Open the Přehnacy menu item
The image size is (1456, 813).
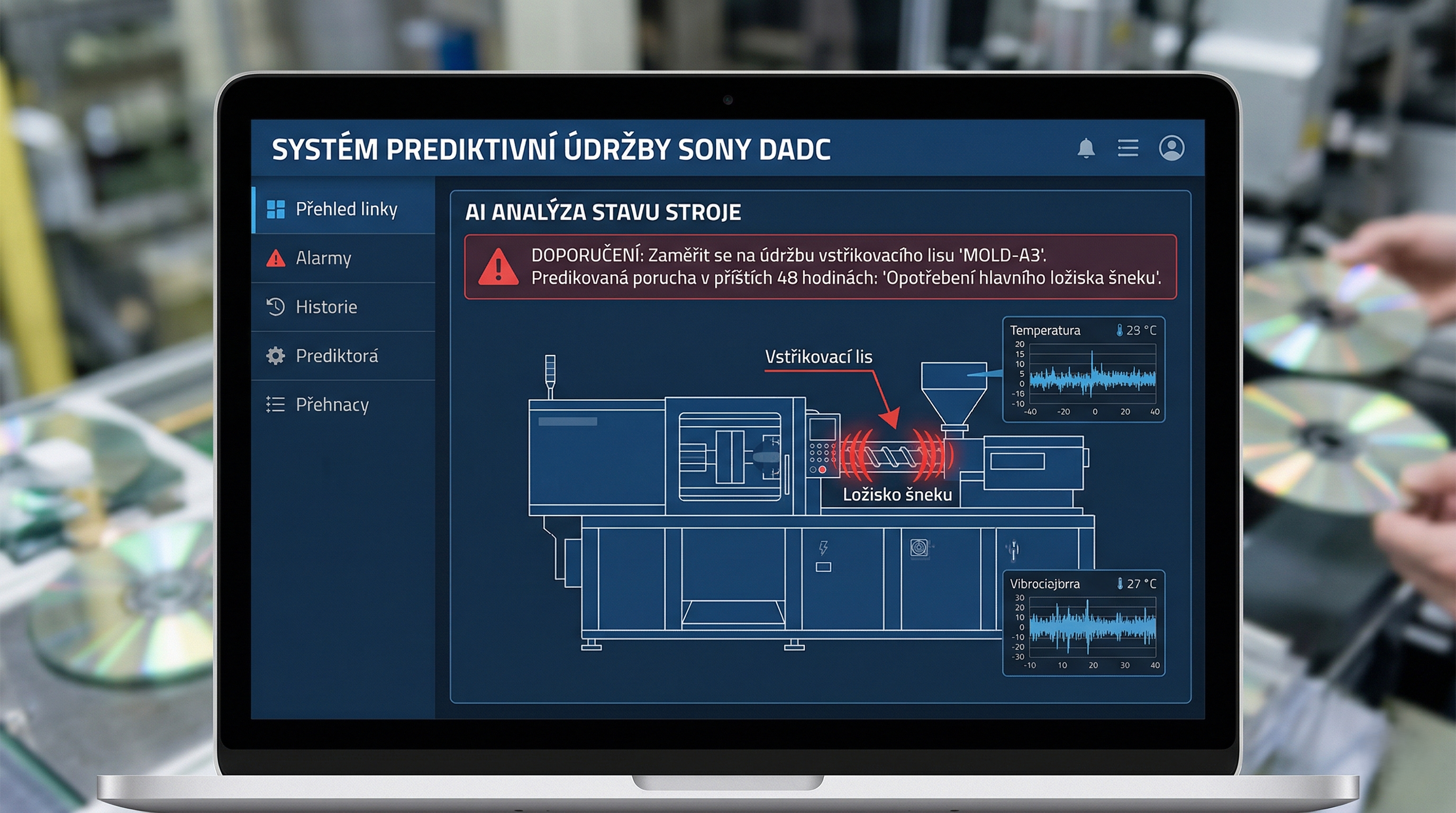[344, 404]
